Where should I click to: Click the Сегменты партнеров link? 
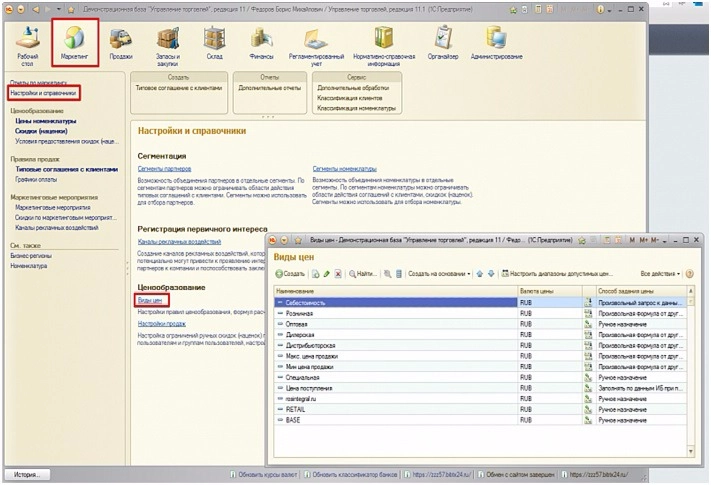tap(164, 170)
